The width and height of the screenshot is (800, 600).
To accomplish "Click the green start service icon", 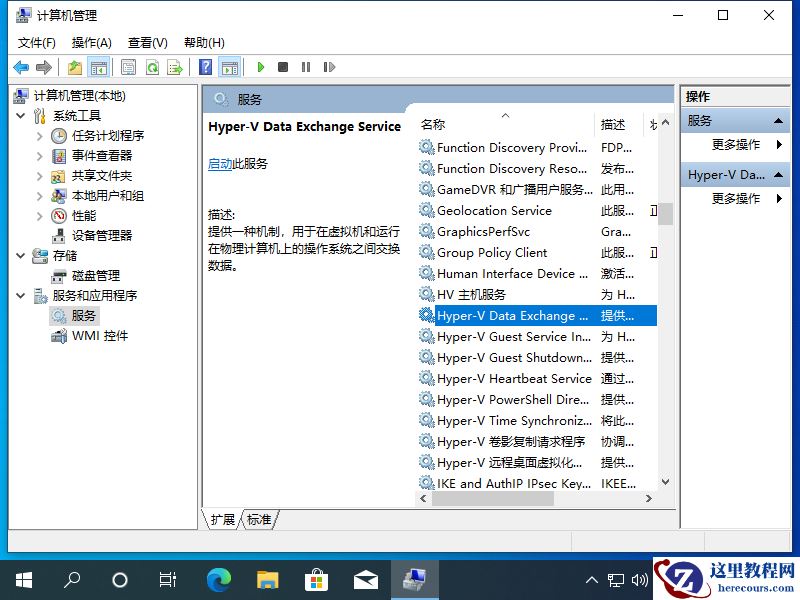I will (260, 67).
